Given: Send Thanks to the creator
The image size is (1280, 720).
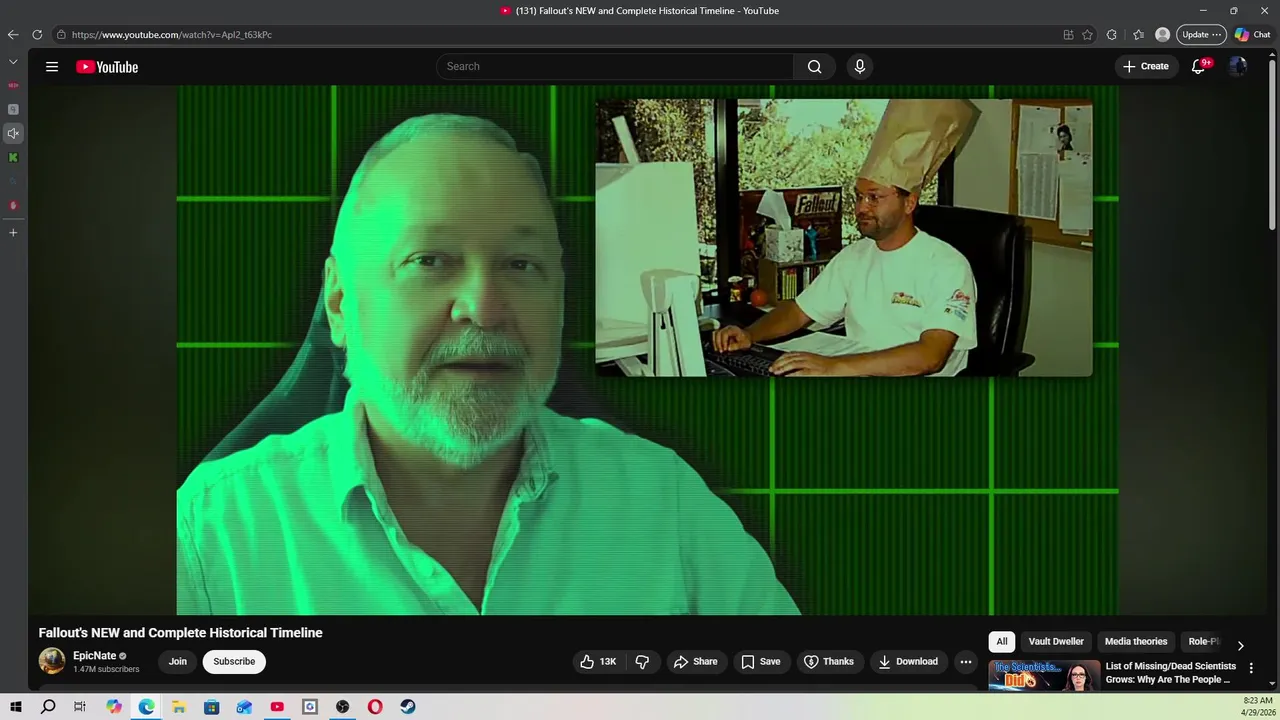Looking at the screenshot, I should click(x=829, y=661).
